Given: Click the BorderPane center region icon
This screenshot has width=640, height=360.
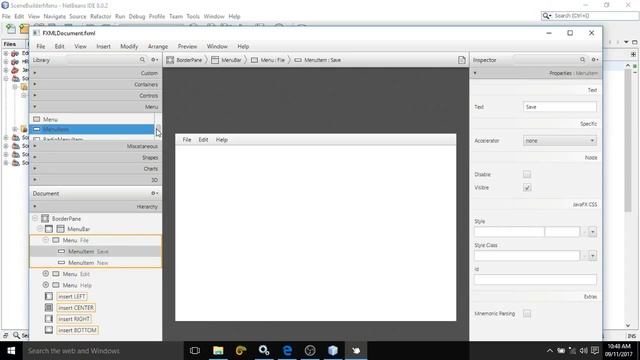Looking at the screenshot, I should [x=49, y=307].
